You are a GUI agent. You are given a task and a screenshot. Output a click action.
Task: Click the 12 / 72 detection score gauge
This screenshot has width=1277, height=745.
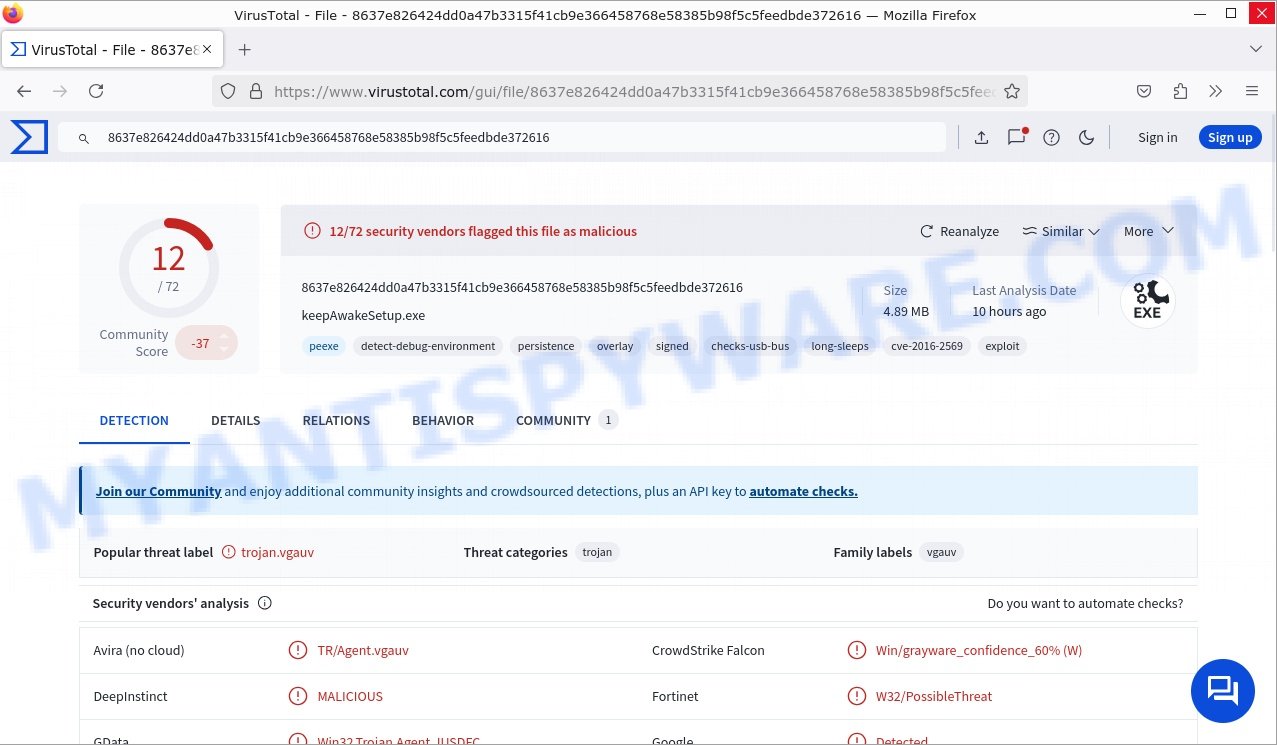(168, 268)
